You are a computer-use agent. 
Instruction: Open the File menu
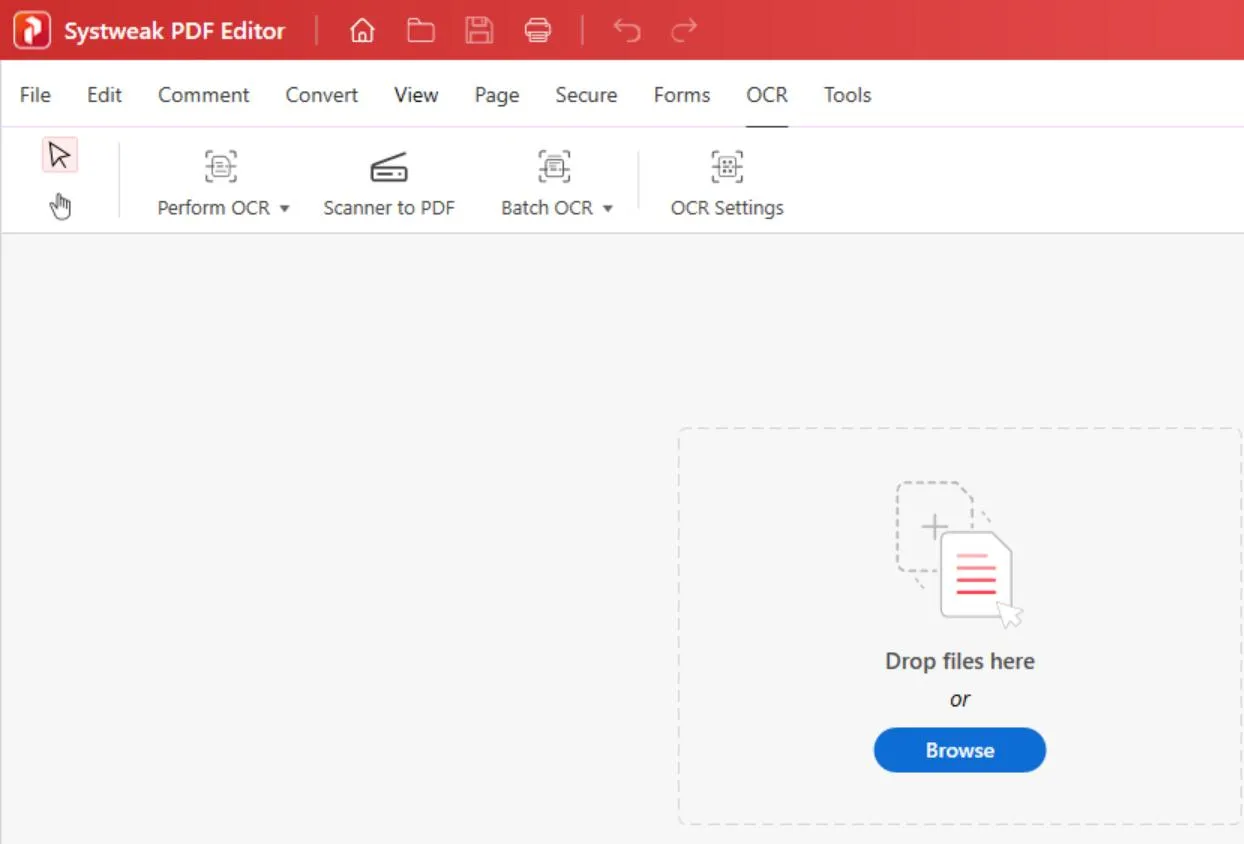35,95
